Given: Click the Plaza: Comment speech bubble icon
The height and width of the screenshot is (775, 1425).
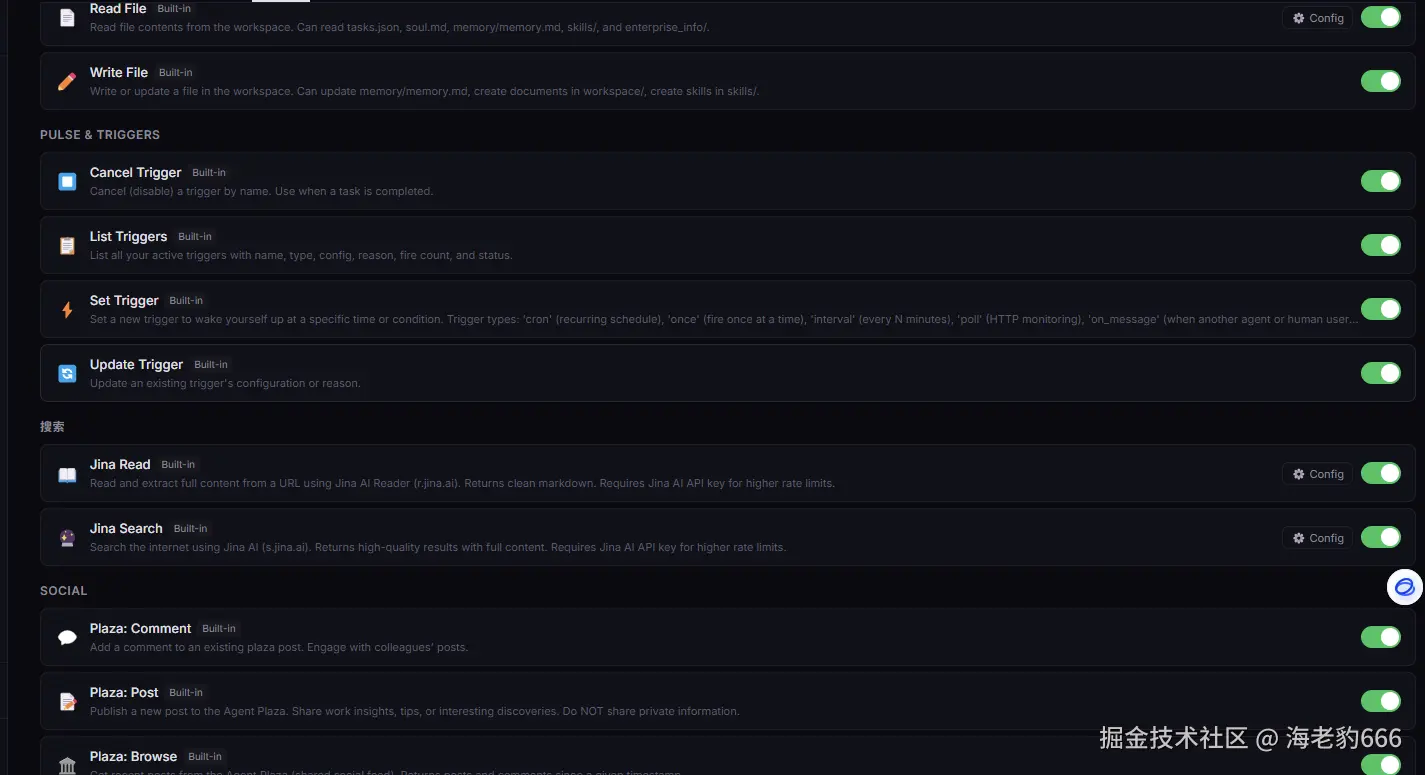Looking at the screenshot, I should 67,637.
